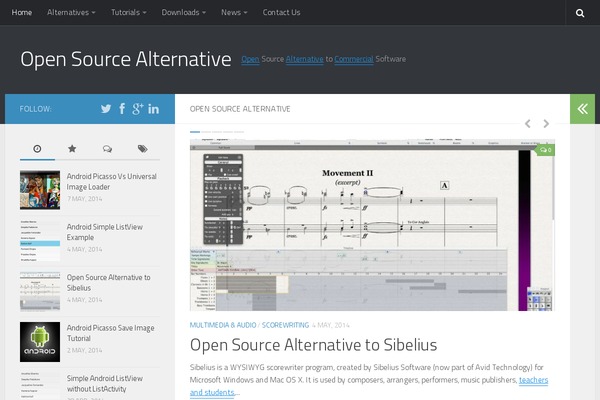Open the Scorewriting category

[x=285, y=325]
